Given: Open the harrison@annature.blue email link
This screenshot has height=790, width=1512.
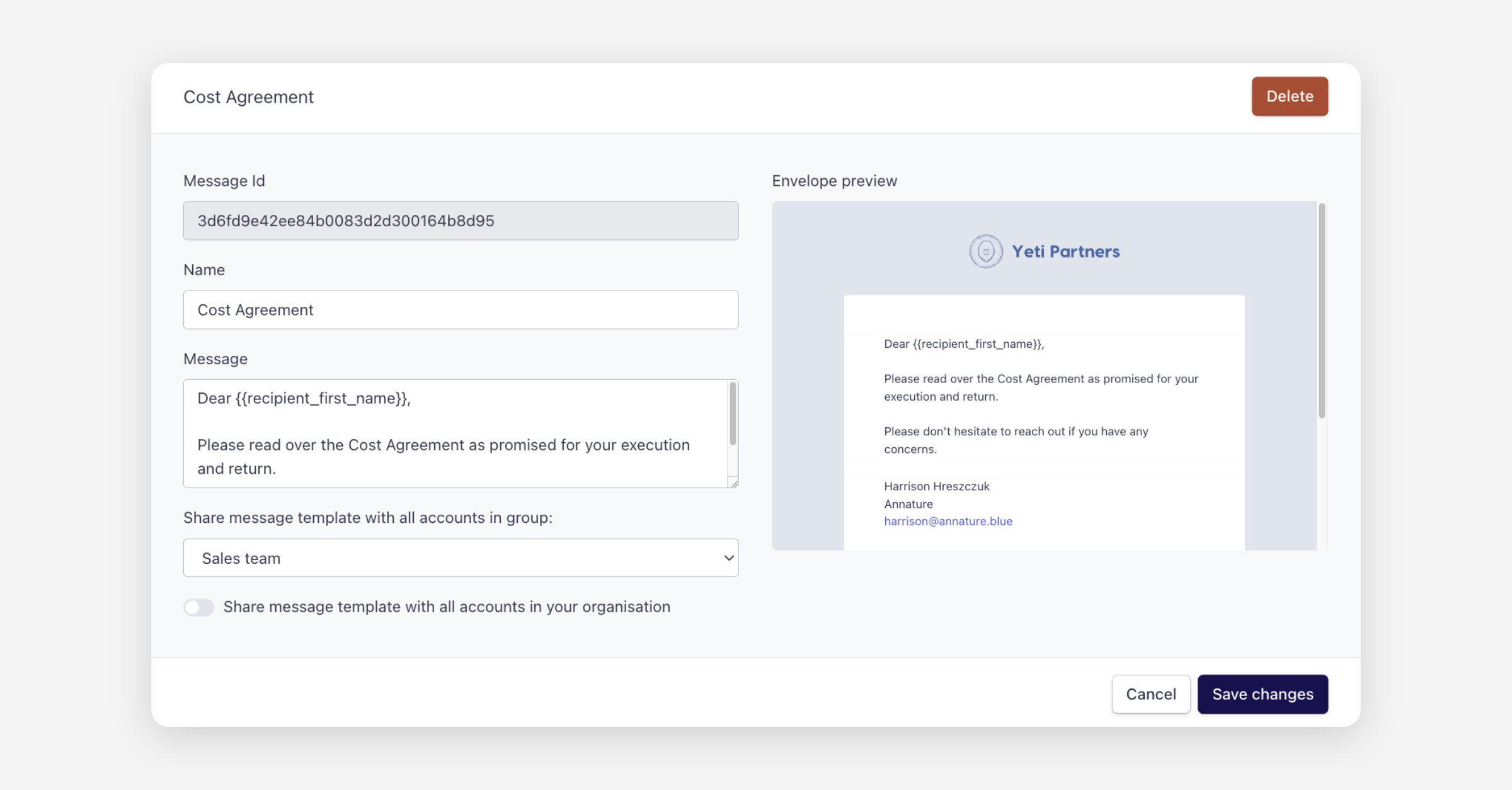Looking at the screenshot, I should click(948, 521).
